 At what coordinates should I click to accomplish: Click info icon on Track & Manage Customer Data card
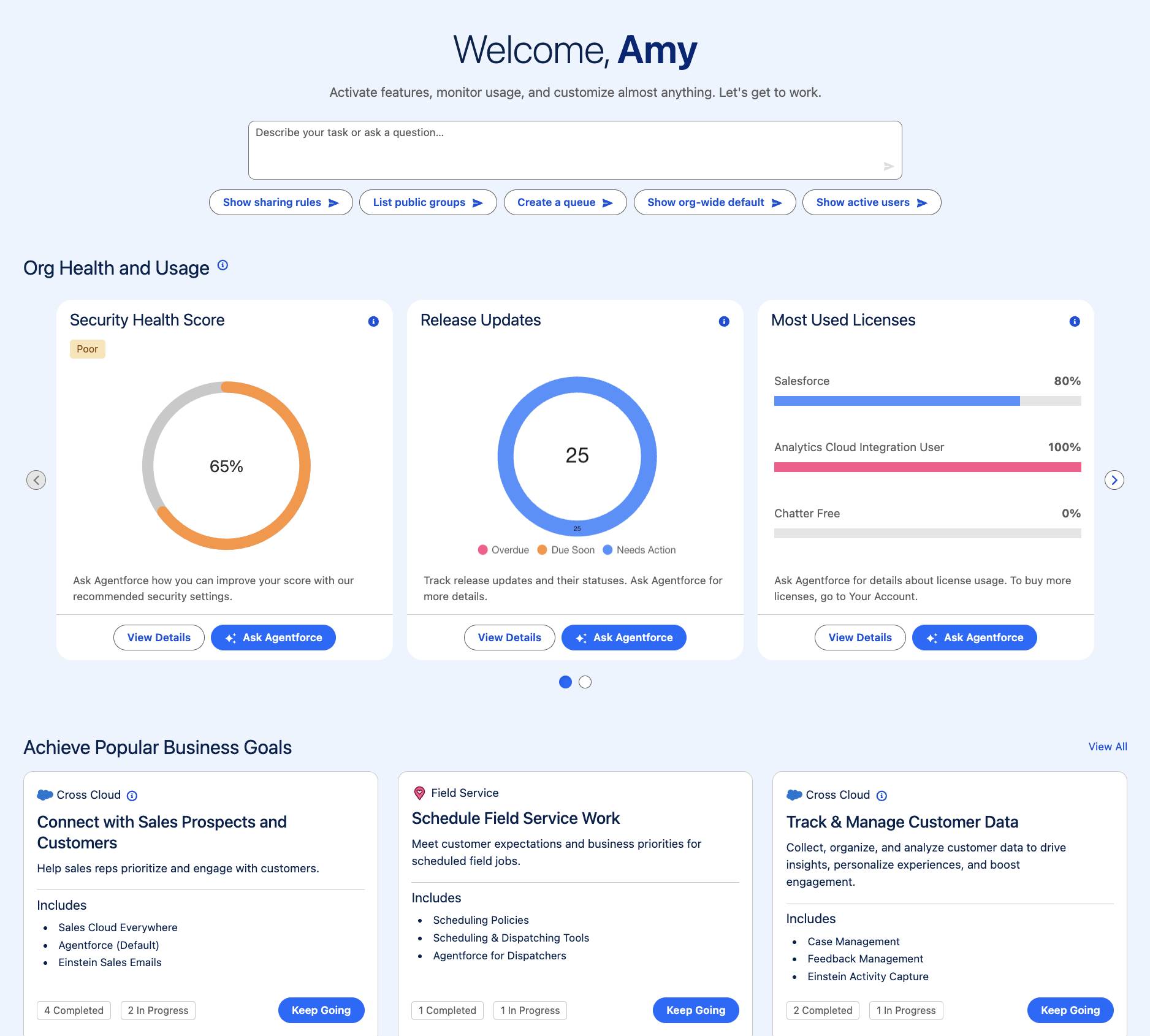click(882, 796)
